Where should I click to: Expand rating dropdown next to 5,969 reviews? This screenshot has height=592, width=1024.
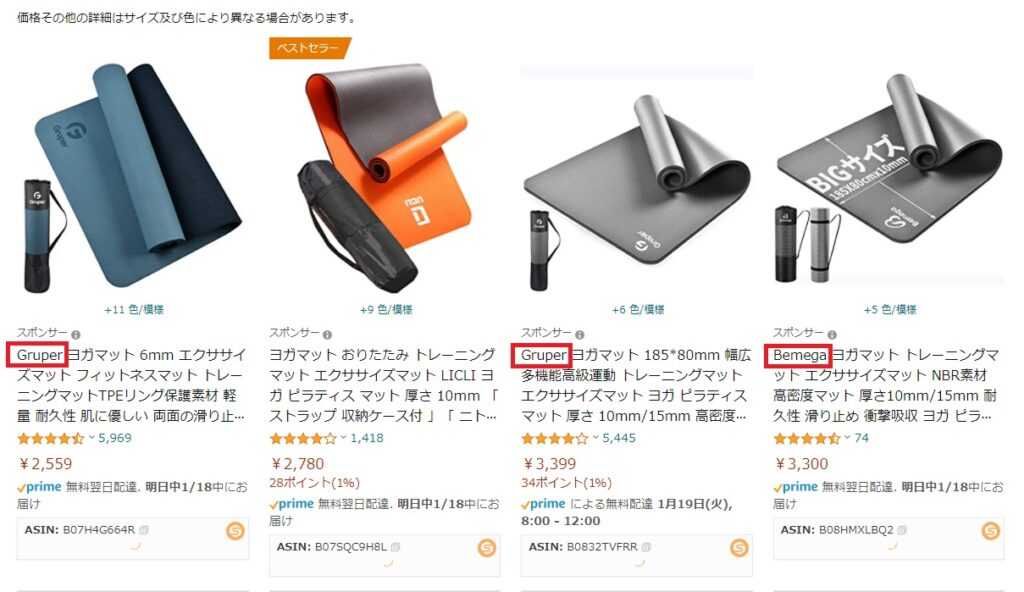pyautogui.click(x=92, y=438)
